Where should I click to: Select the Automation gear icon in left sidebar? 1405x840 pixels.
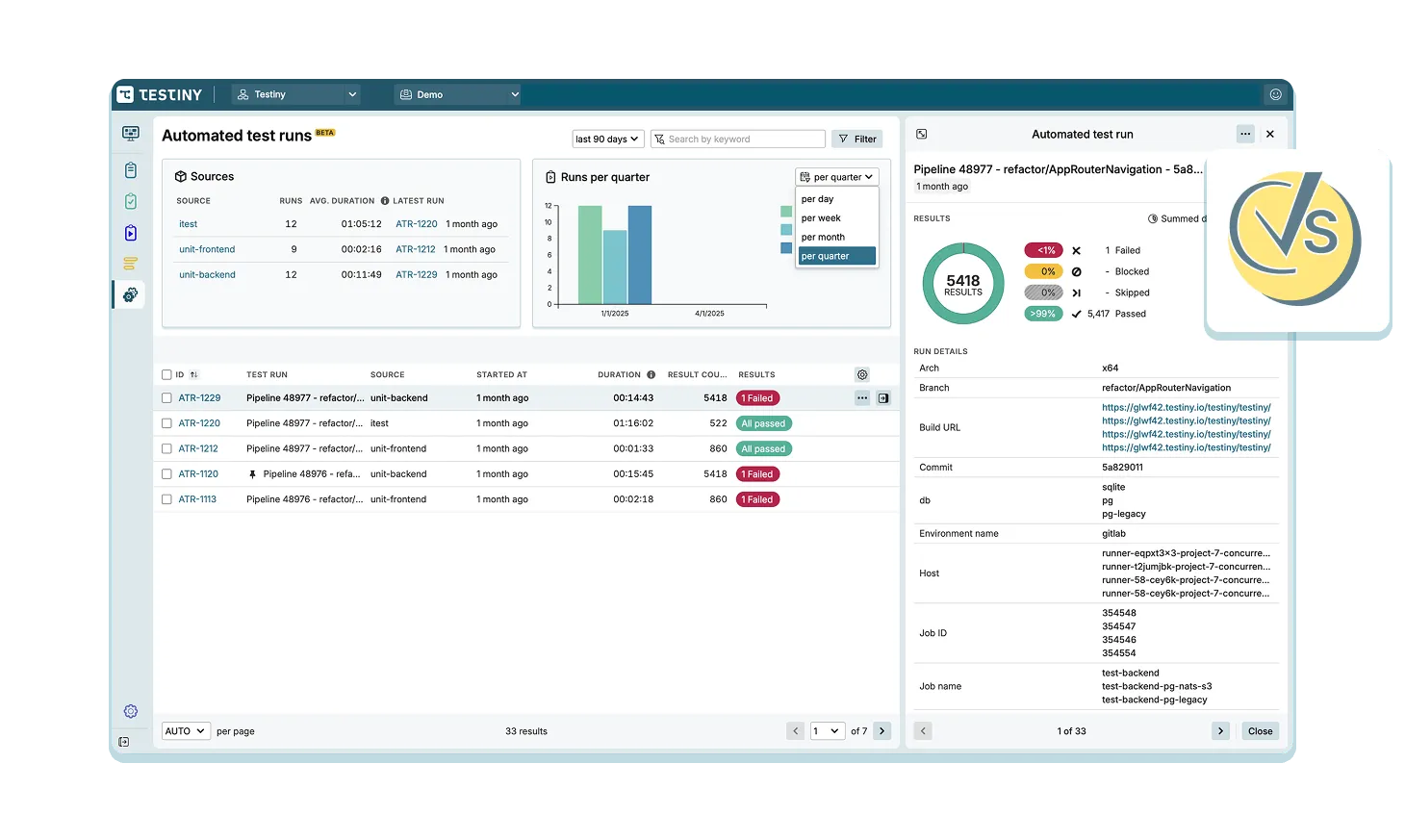click(130, 294)
